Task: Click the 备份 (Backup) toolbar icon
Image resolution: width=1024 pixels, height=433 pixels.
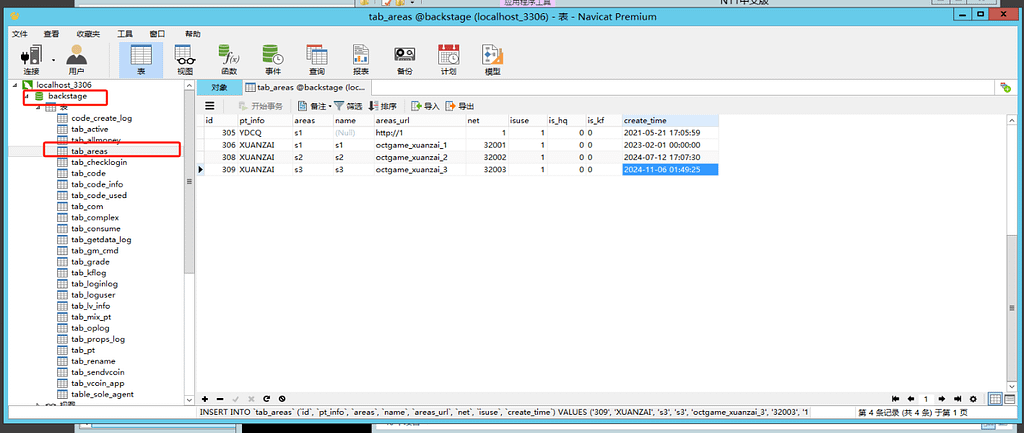Action: pyautogui.click(x=404, y=59)
